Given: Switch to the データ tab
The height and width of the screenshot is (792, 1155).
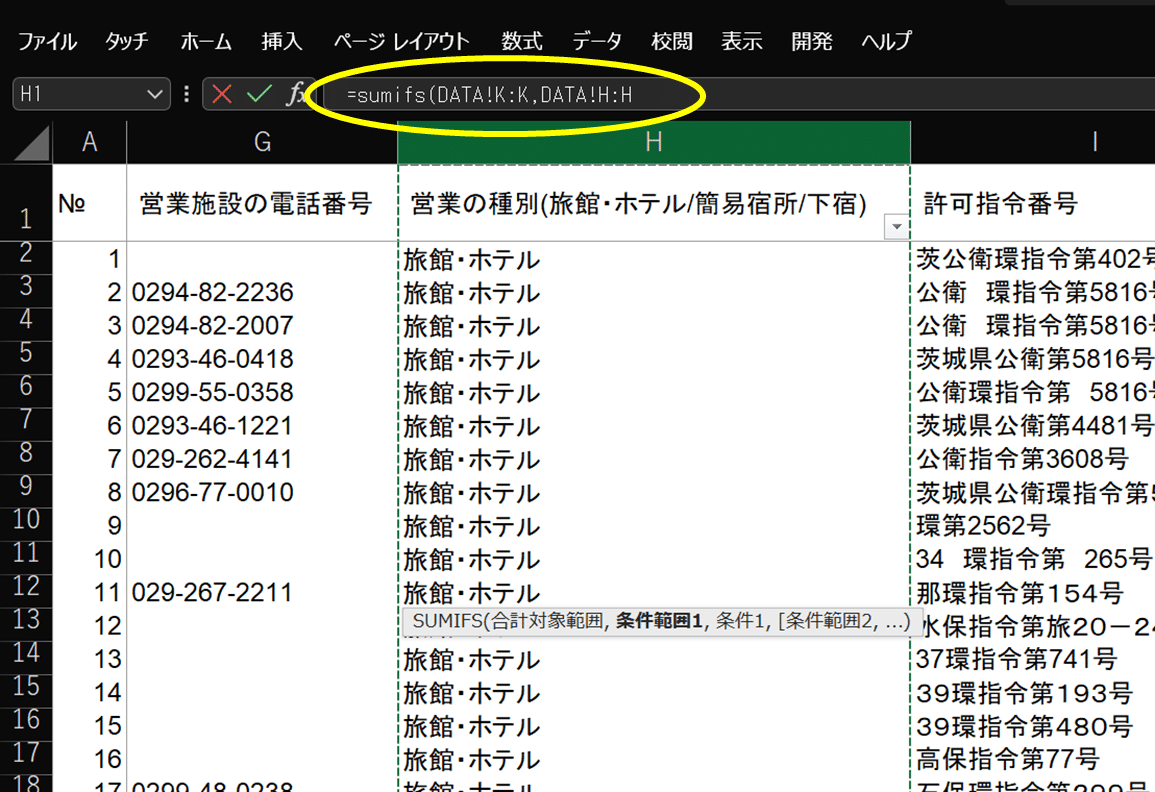Looking at the screenshot, I should (x=597, y=41).
